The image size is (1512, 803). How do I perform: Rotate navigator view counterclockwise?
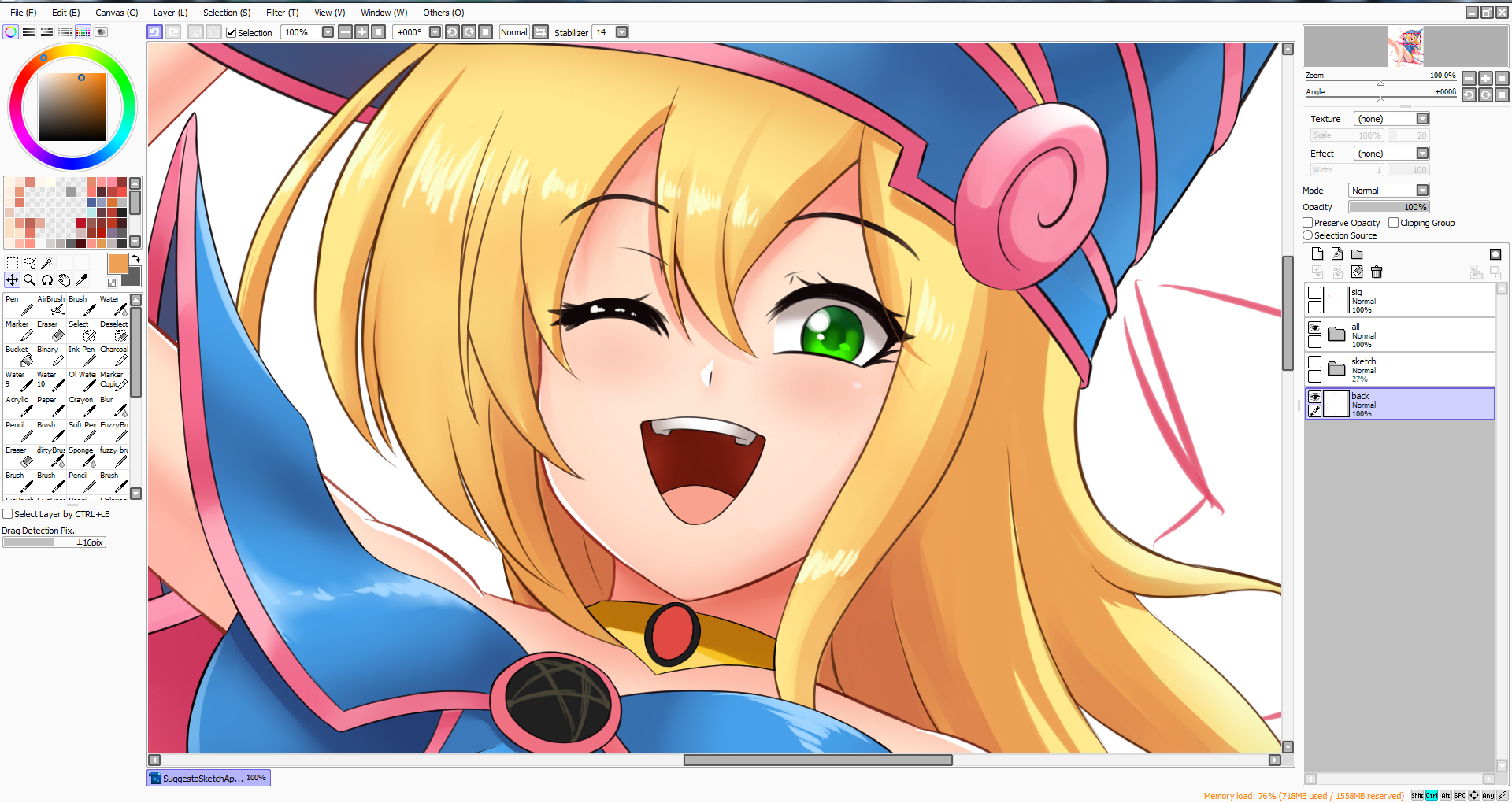pyautogui.click(x=1469, y=95)
